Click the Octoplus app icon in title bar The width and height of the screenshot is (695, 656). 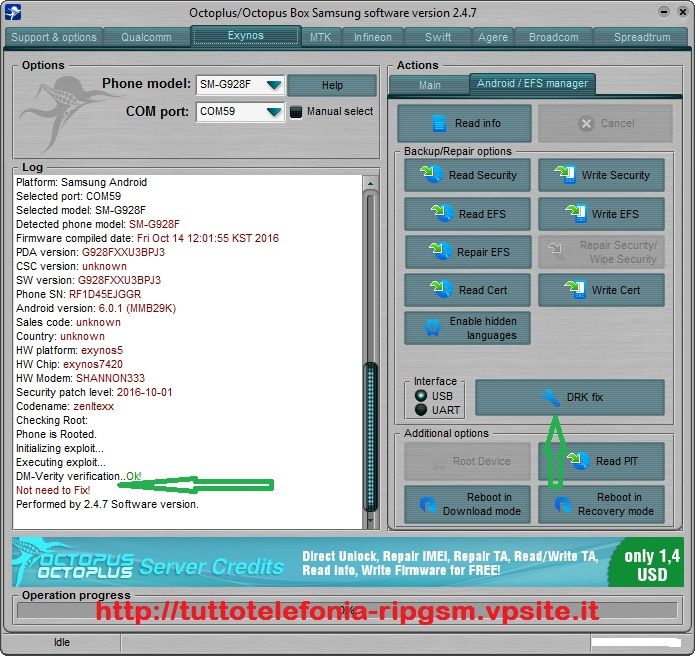[12, 12]
